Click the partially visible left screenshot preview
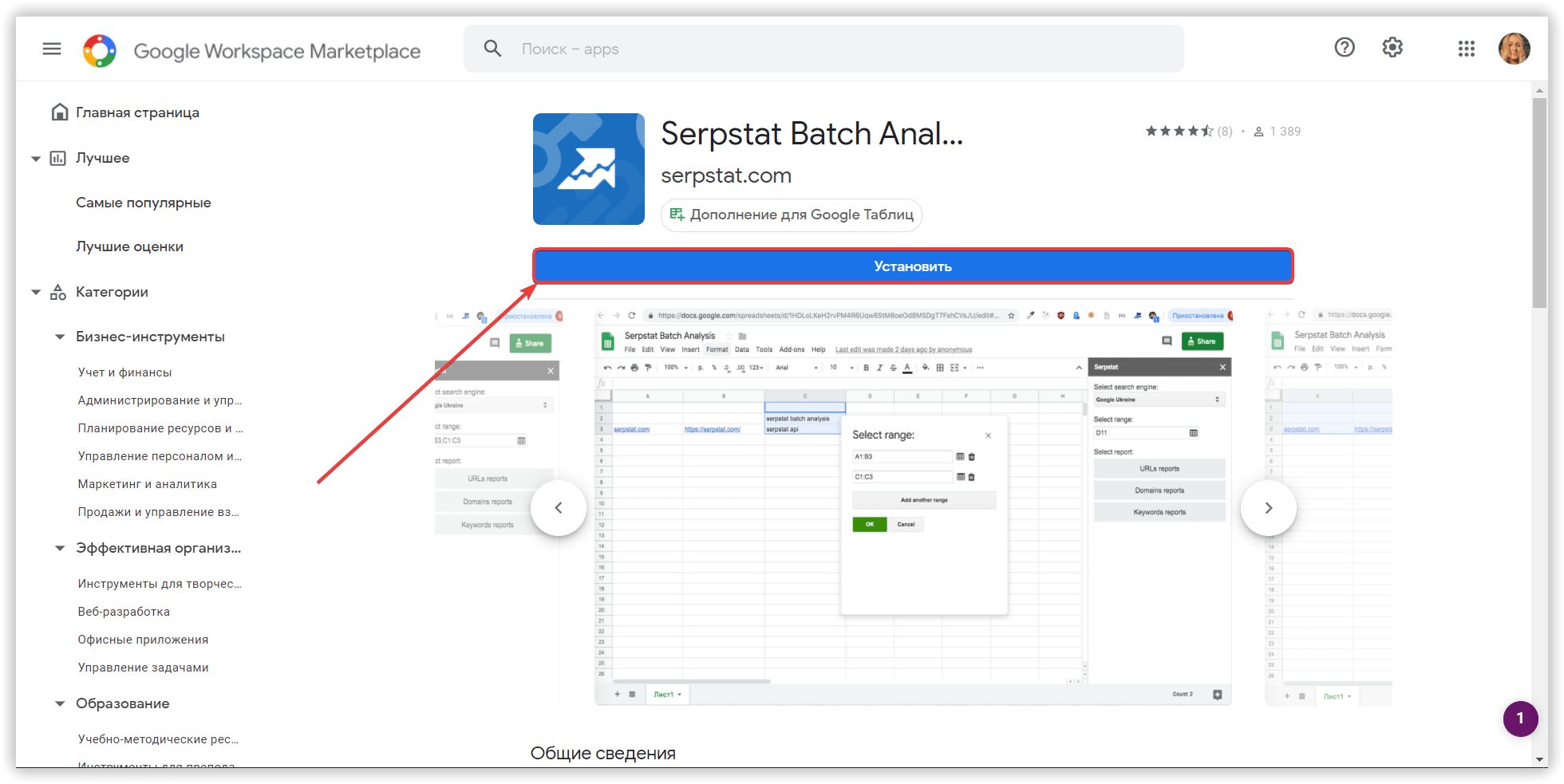 coord(497,507)
